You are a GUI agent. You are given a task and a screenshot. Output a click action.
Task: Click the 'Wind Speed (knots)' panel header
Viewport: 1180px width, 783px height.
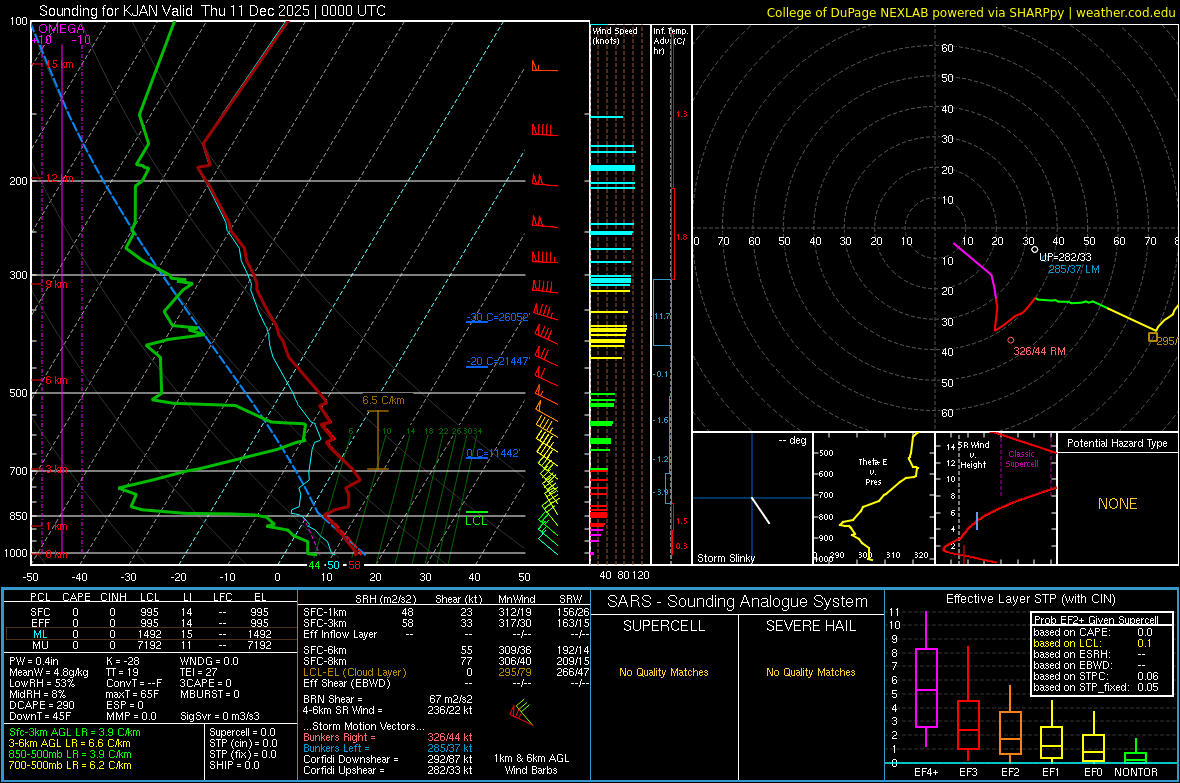click(614, 36)
